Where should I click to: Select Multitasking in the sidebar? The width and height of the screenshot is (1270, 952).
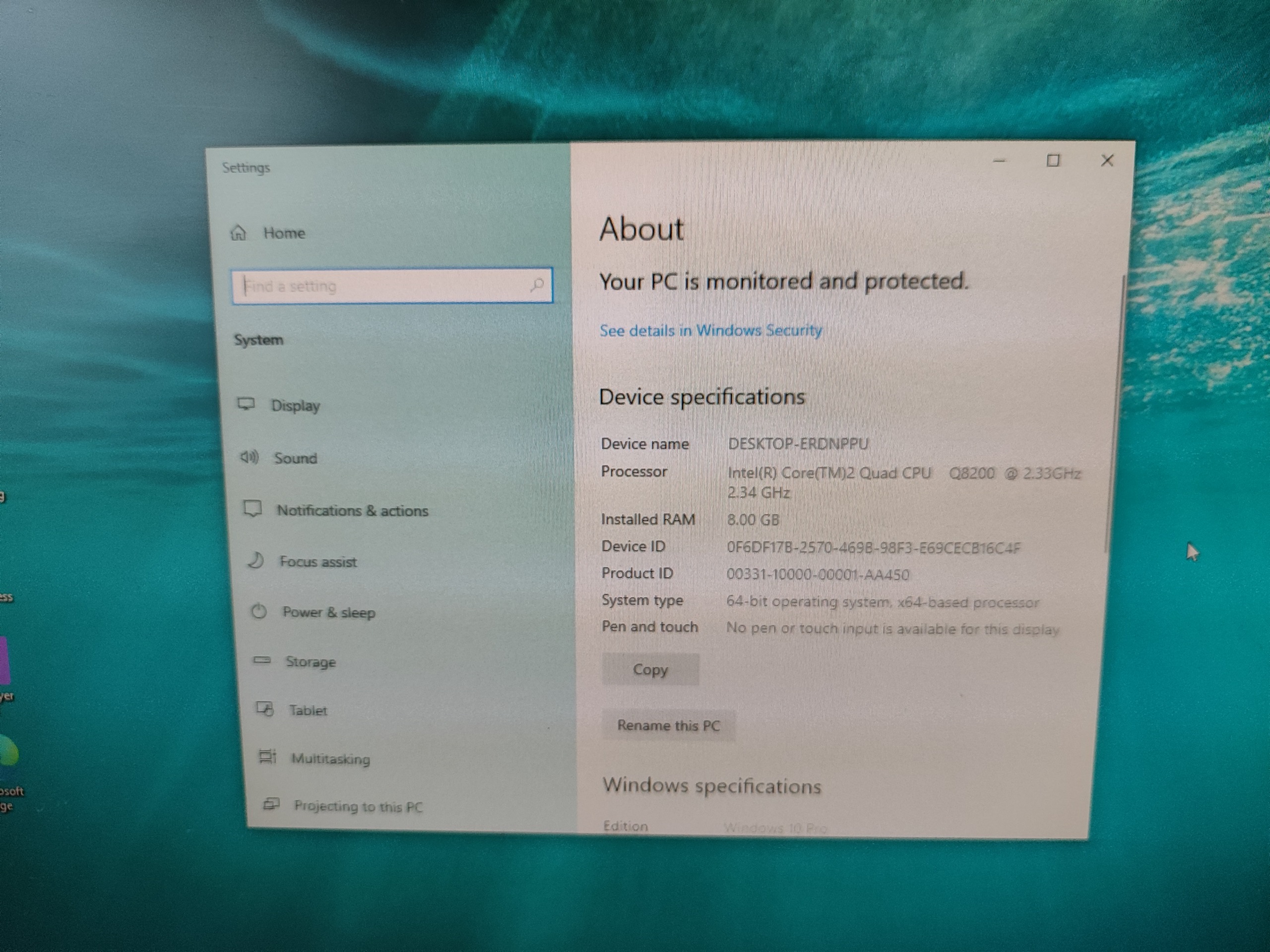330,759
